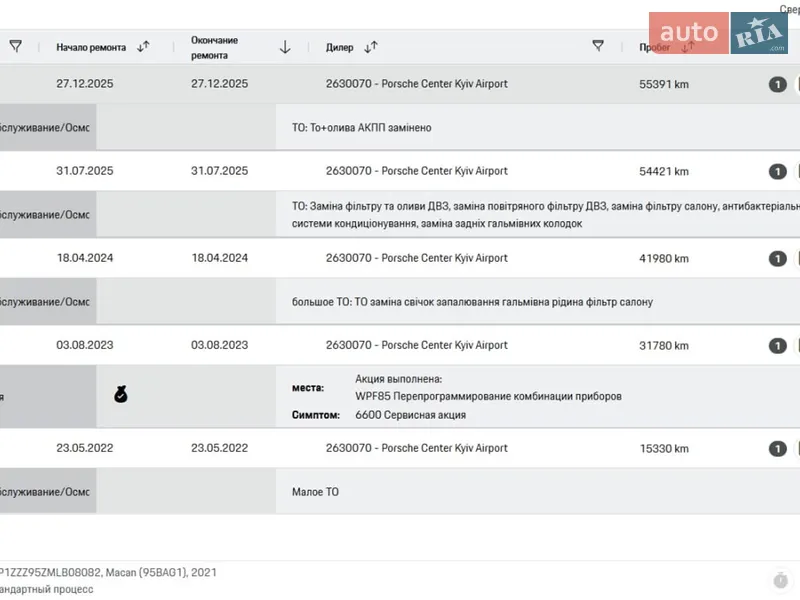
Task: Click text WPF85 Перепрограммирование комбинации приборов
Action: pos(488,396)
